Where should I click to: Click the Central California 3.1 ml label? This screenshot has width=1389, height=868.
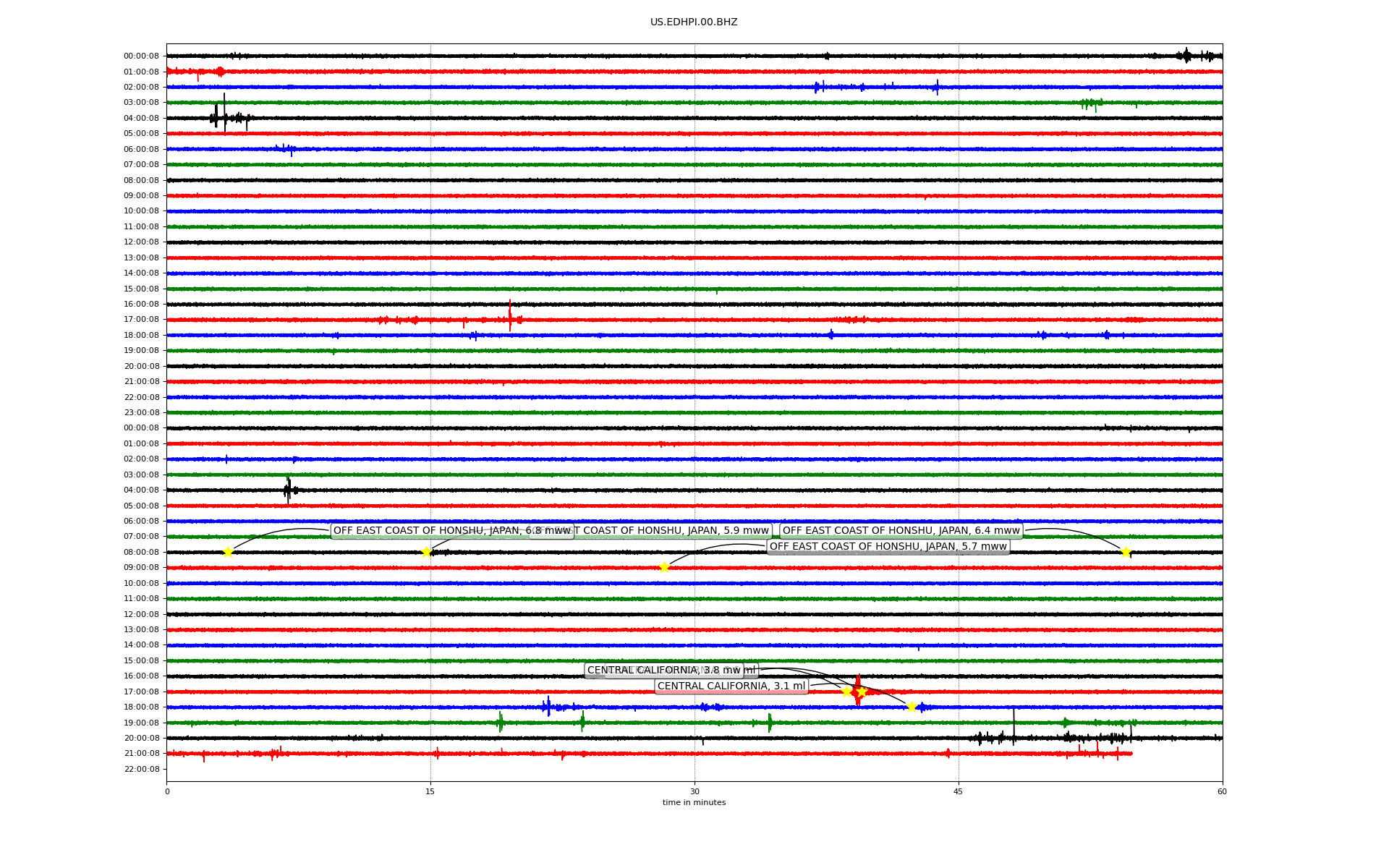click(x=731, y=686)
